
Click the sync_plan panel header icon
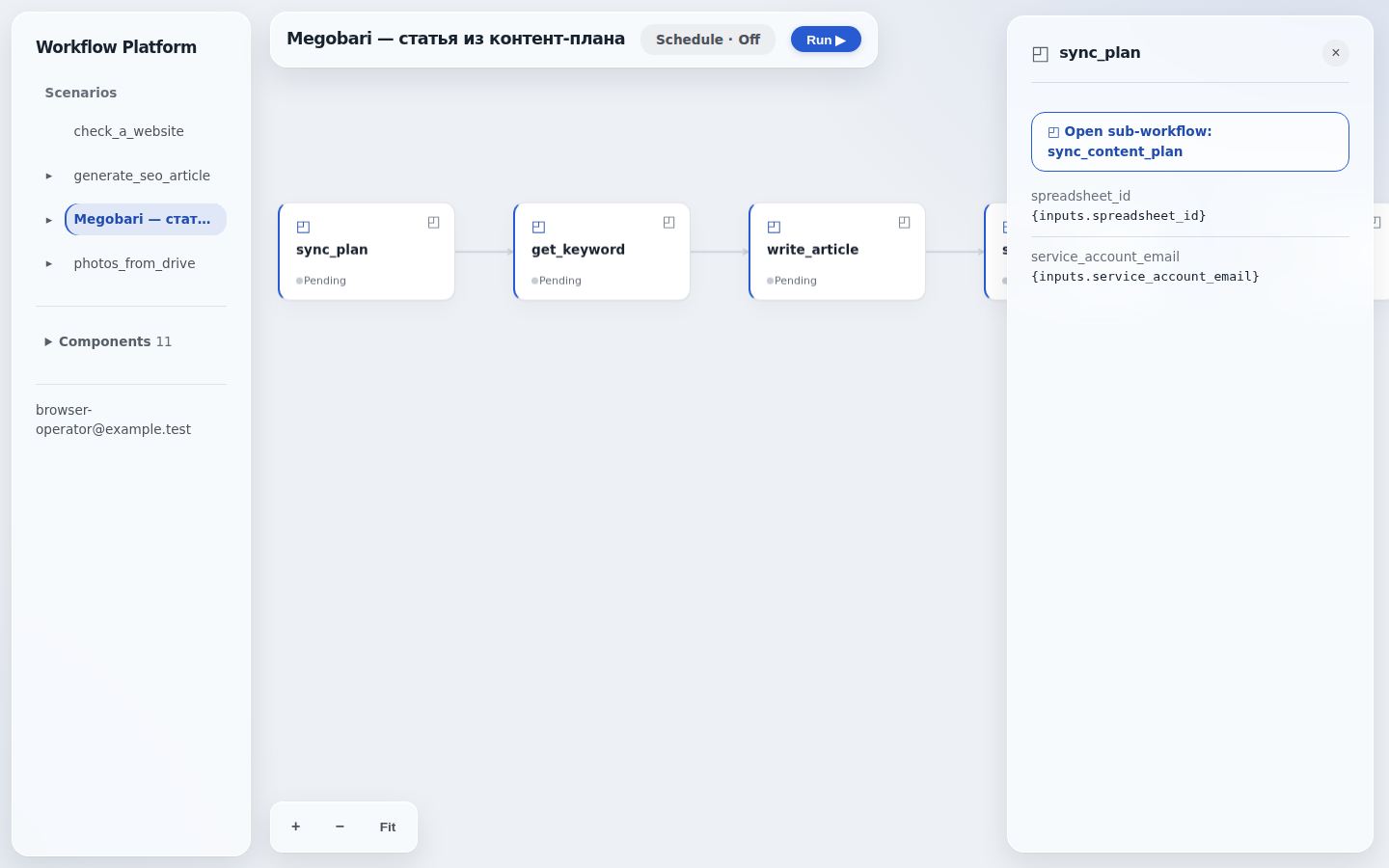coord(1040,54)
